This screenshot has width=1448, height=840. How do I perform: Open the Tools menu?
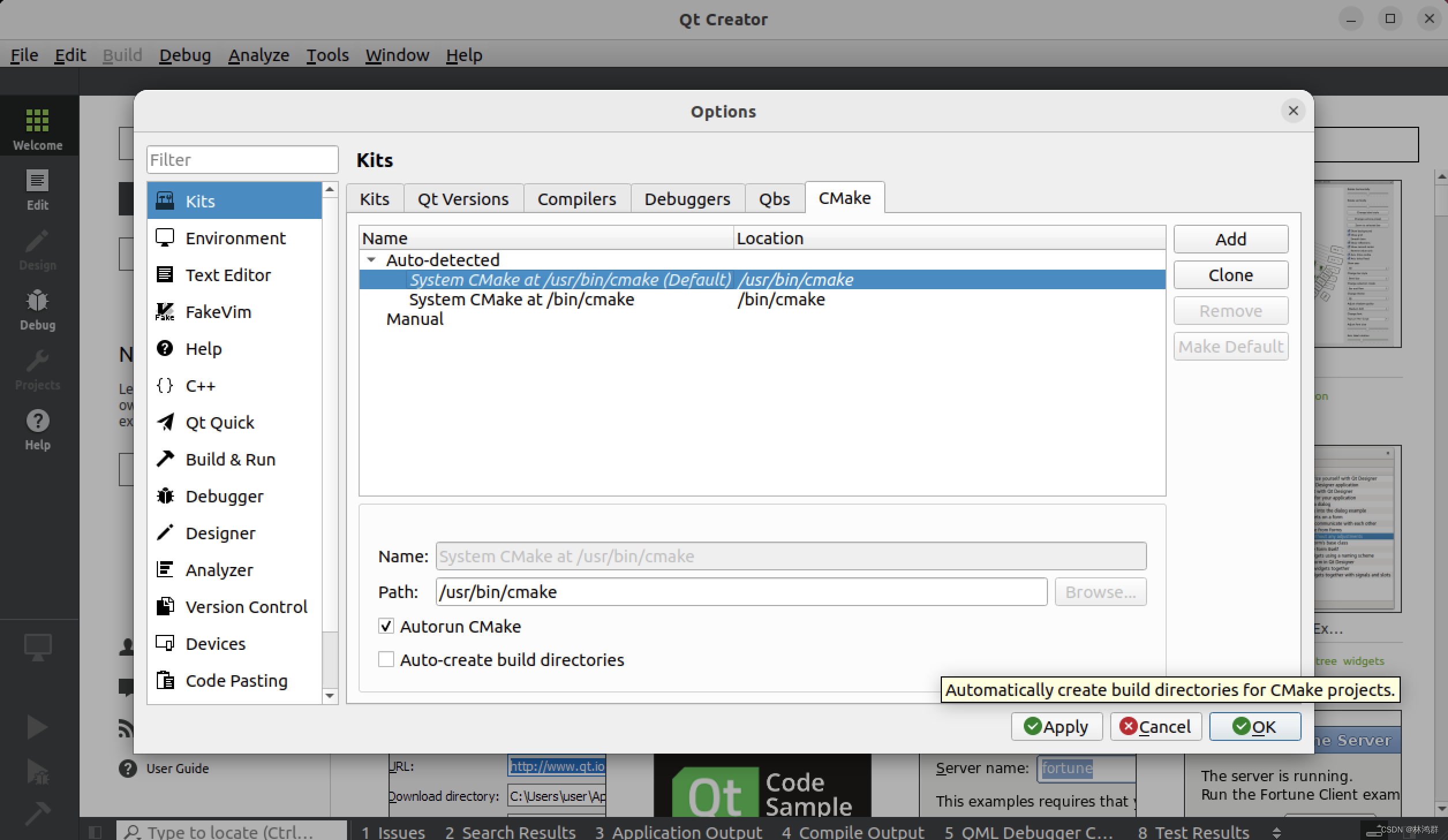(327, 55)
